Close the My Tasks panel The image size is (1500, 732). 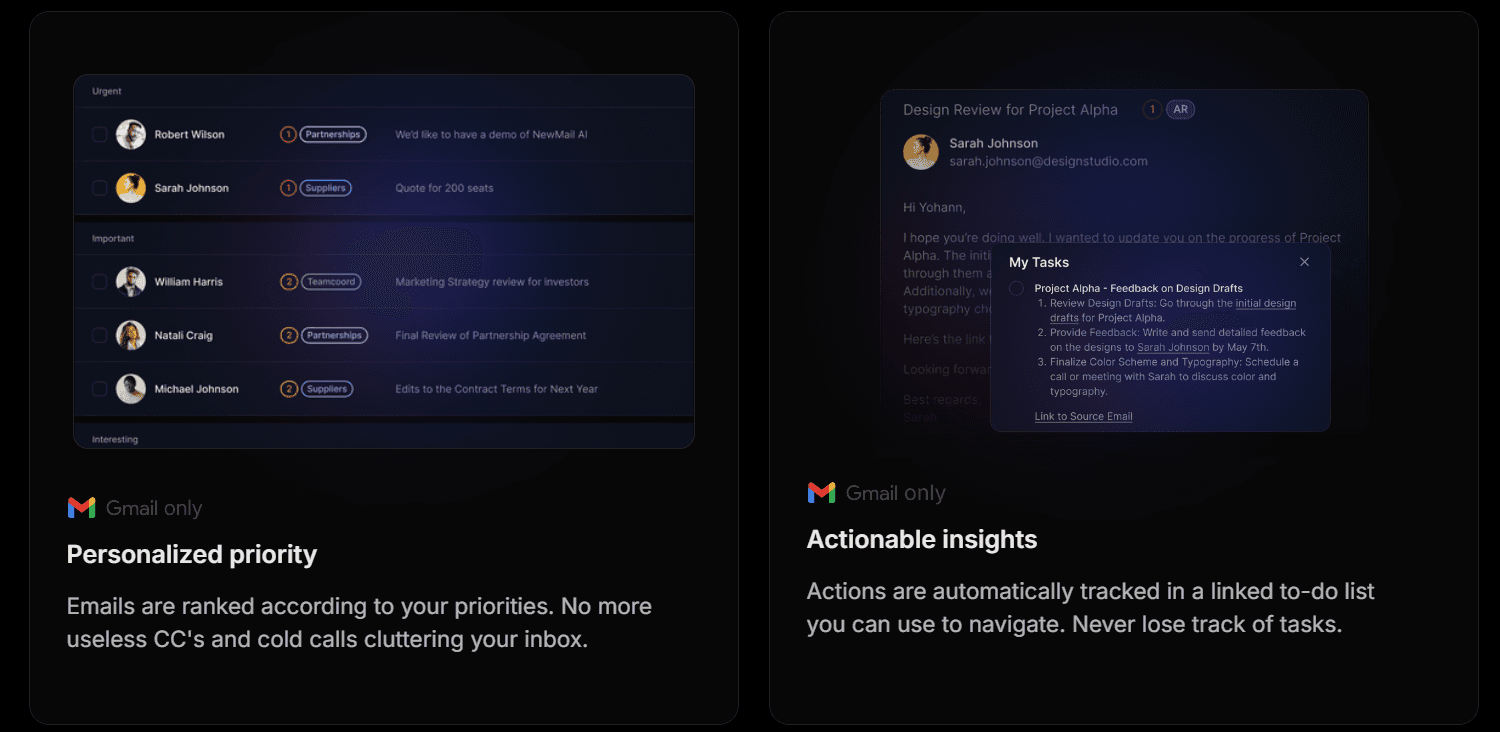click(x=1304, y=261)
